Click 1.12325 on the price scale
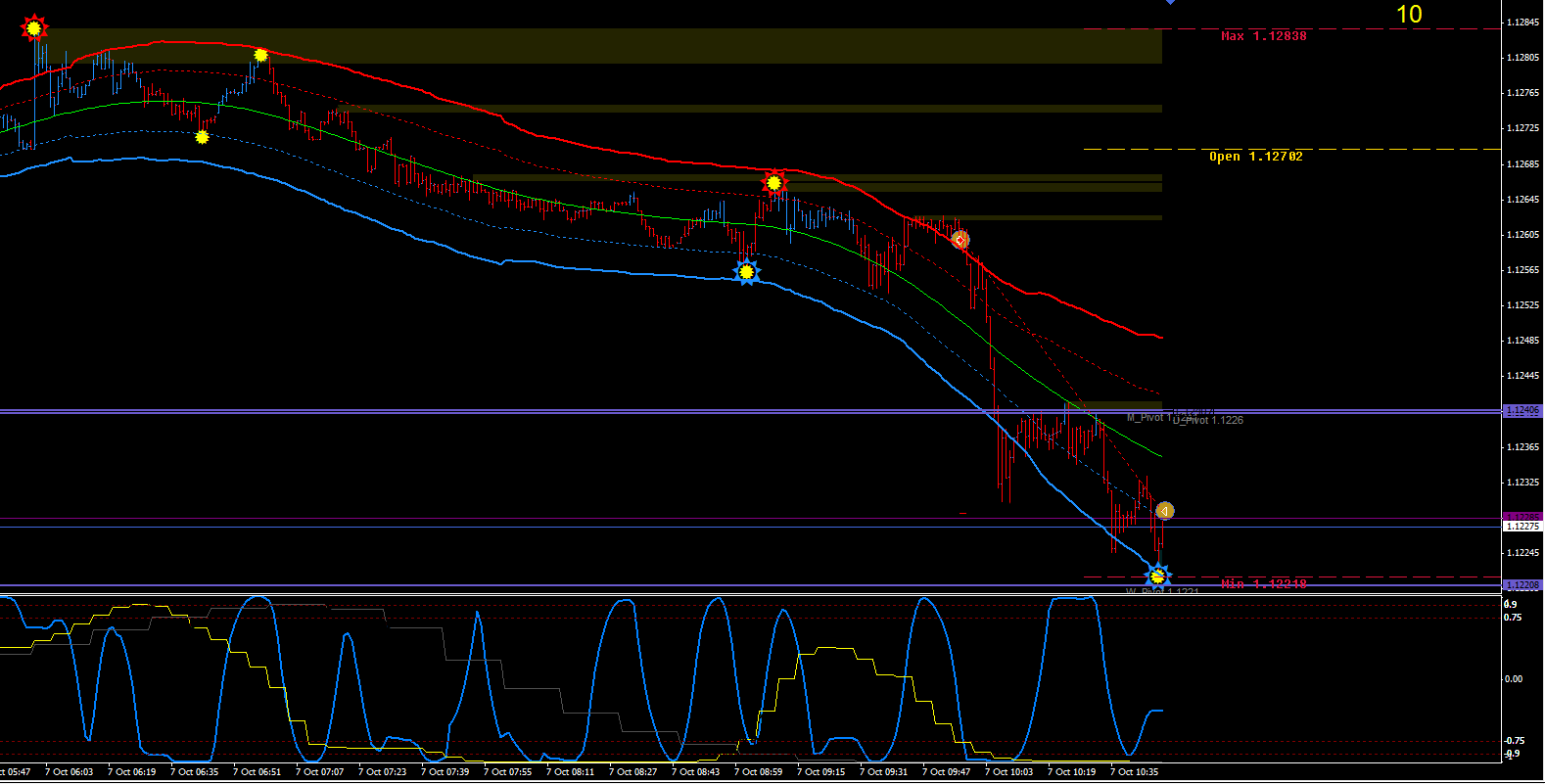This screenshot has width=1545, height=784. pyautogui.click(x=1522, y=483)
